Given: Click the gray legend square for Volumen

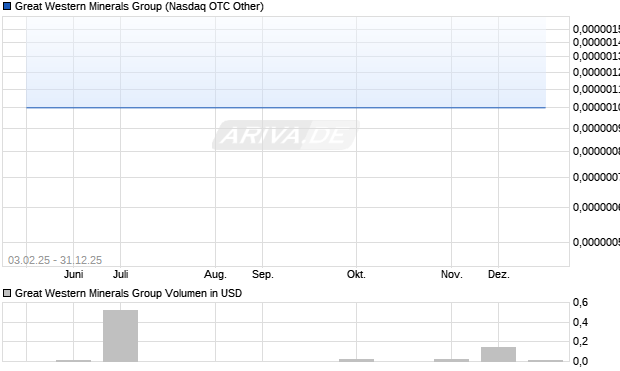Looking at the screenshot, I should pos(7,293).
